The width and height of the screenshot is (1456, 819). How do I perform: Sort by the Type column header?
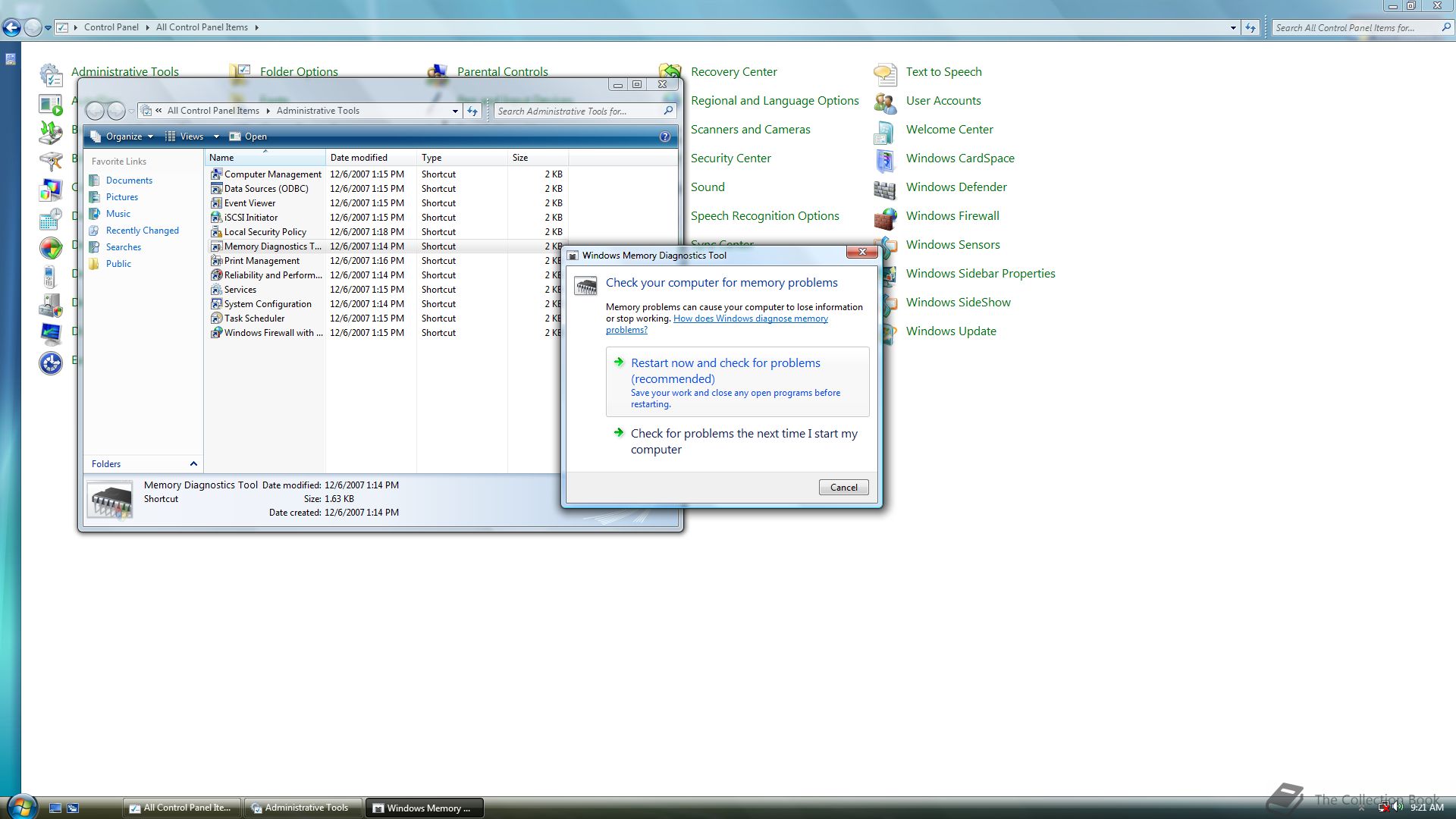tap(462, 158)
